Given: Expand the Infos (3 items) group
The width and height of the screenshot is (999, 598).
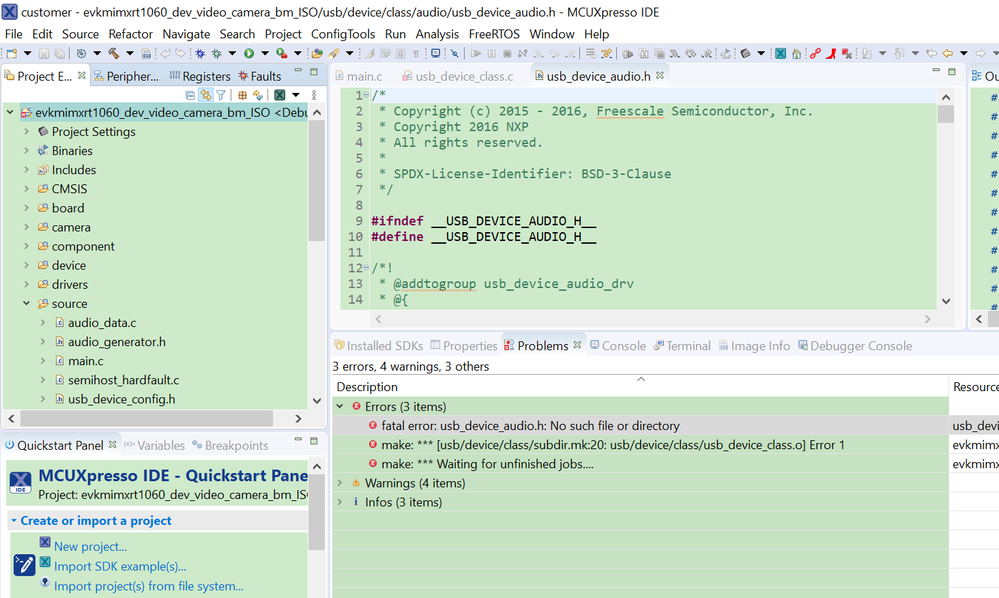Looking at the screenshot, I should (340, 502).
